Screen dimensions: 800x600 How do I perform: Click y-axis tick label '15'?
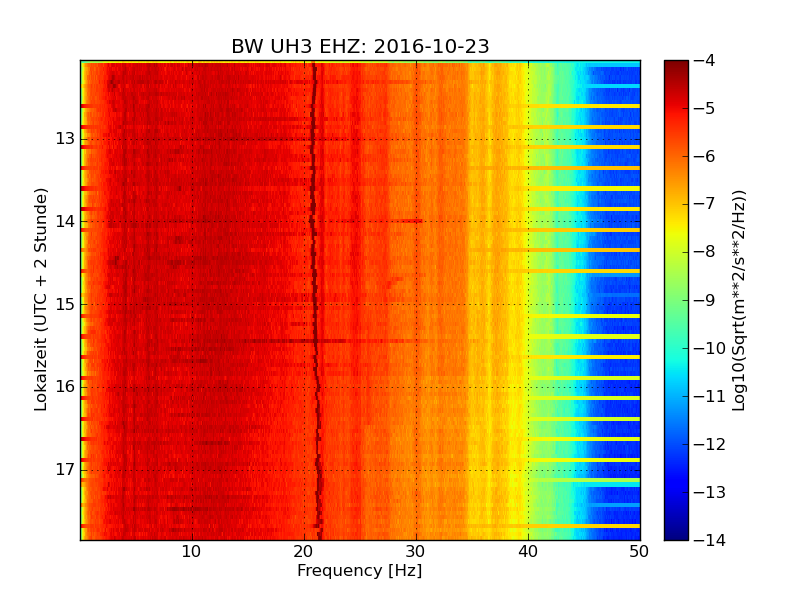[x=65, y=304]
